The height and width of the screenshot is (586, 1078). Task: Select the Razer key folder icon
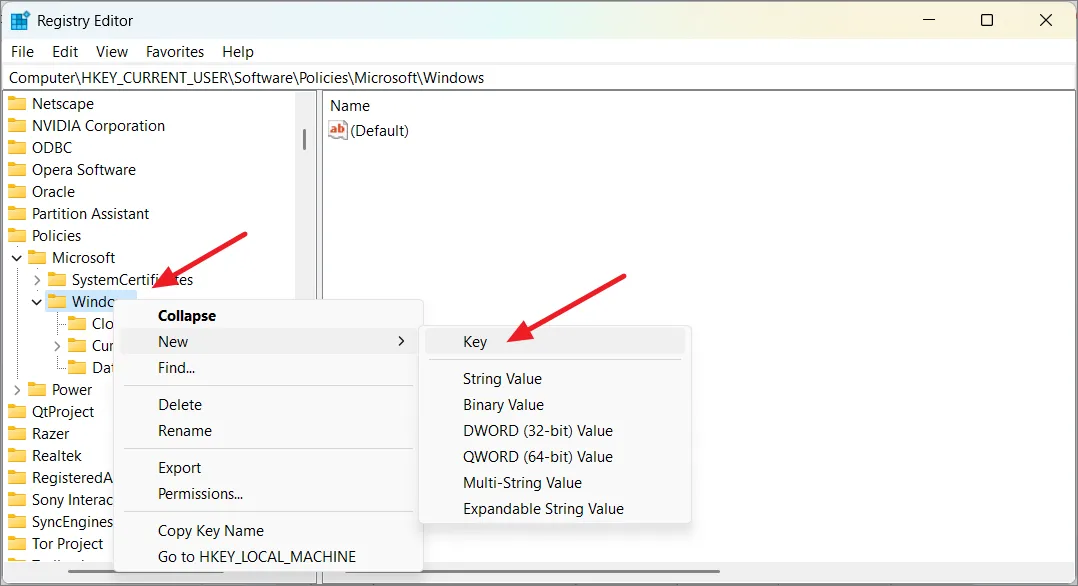click(x=17, y=433)
